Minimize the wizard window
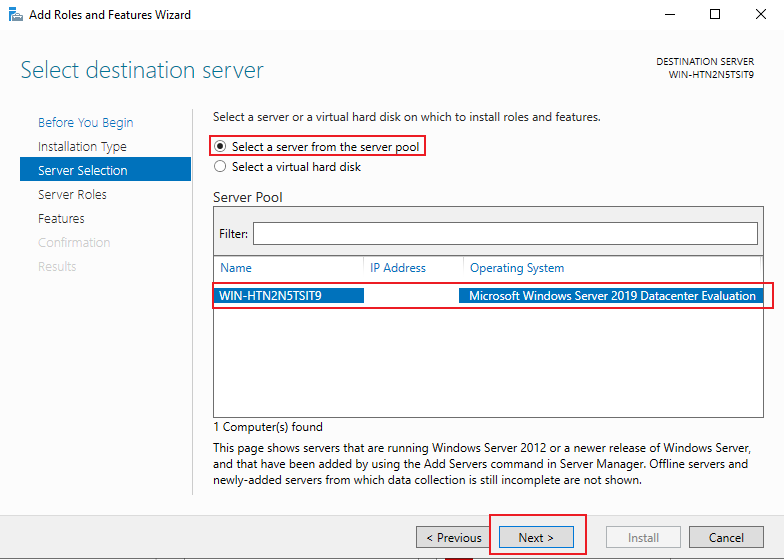784x560 pixels. [670, 14]
